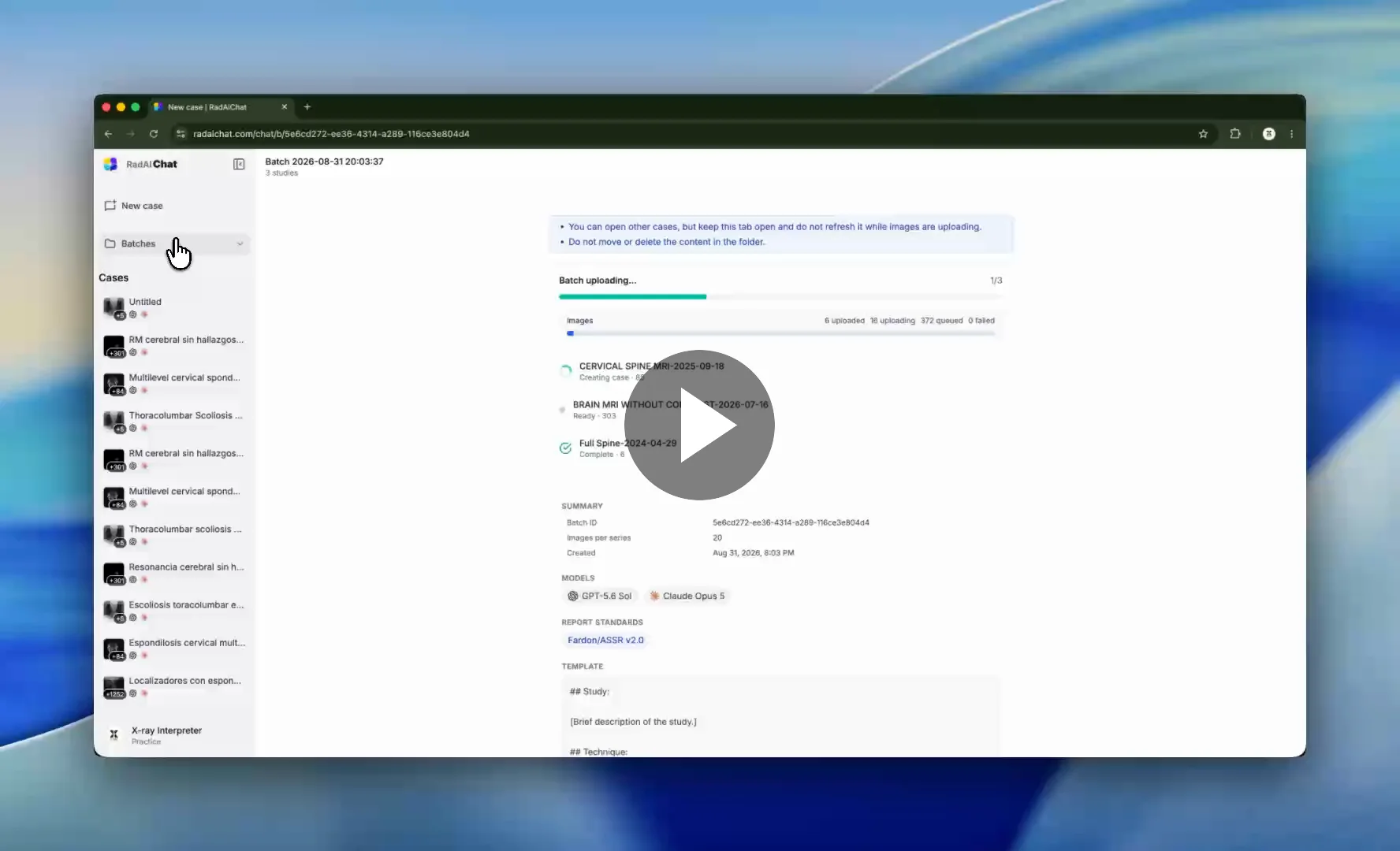This screenshot has width=1400, height=851.
Task: Open the browser profile avatar
Action: pos(1268,134)
